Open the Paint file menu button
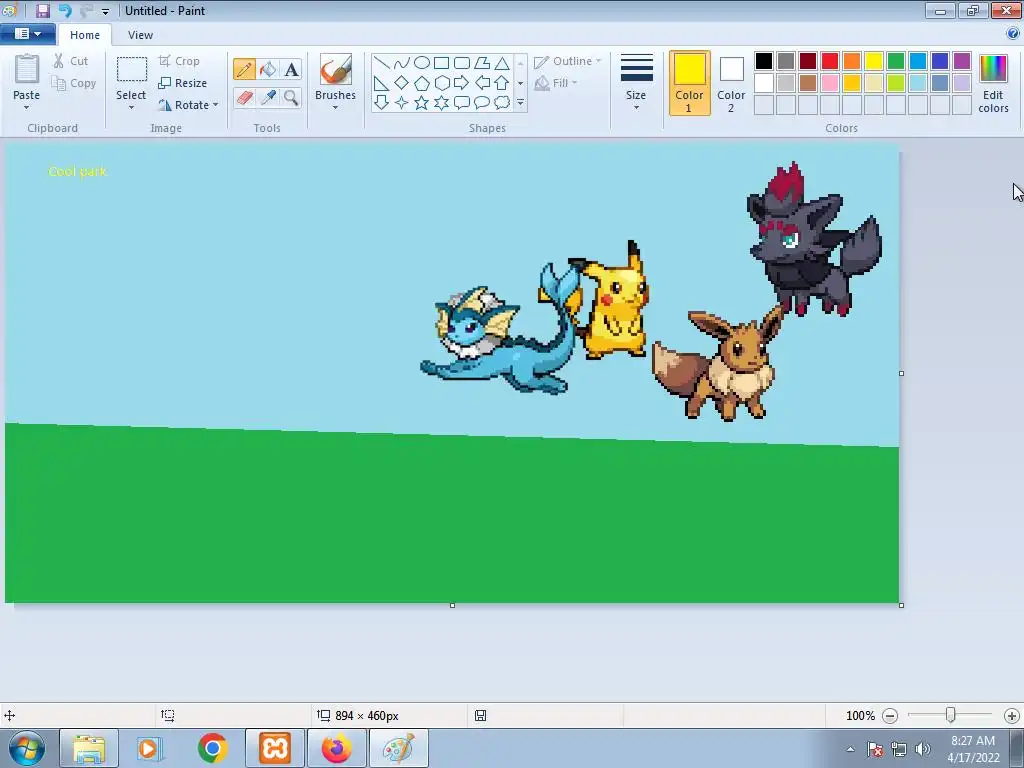This screenshot has width=1024, height=768. coord(27,34)
